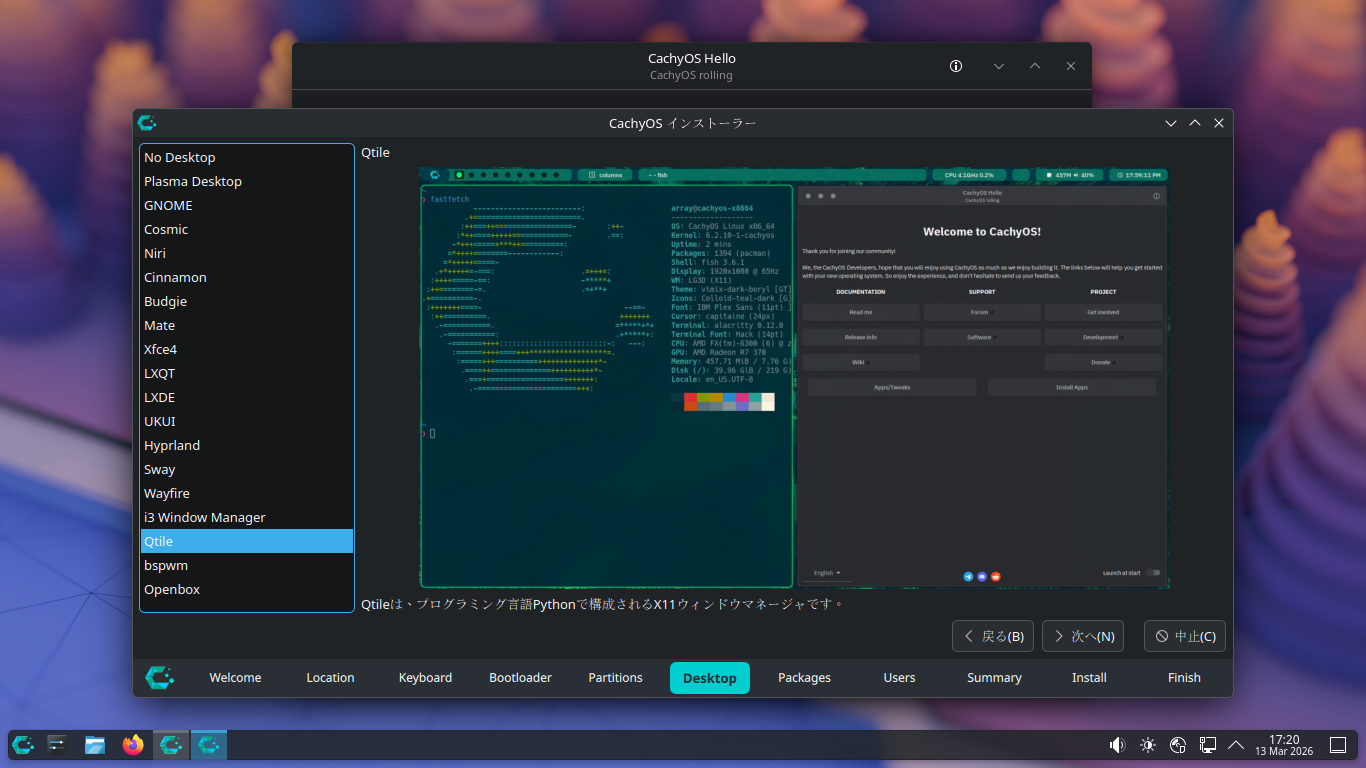Click the blue-highlighted active CachyOS taskbar entry
Image resolution: width=1366 pixels, height=768 pixels.
pos(209,744)
